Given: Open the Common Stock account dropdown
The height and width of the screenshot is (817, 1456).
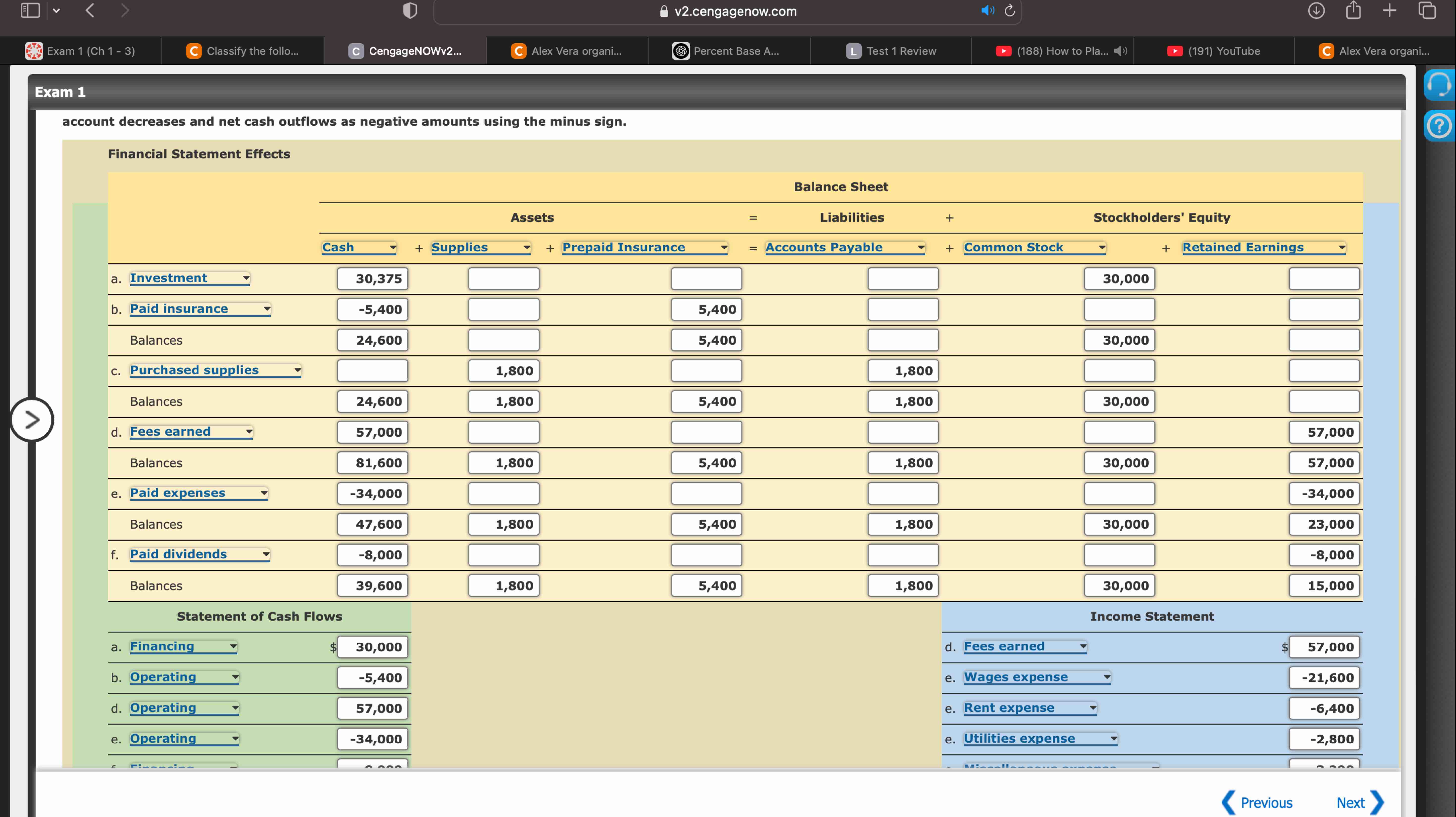Looking at the screenshot, I should coord(1035,248).
